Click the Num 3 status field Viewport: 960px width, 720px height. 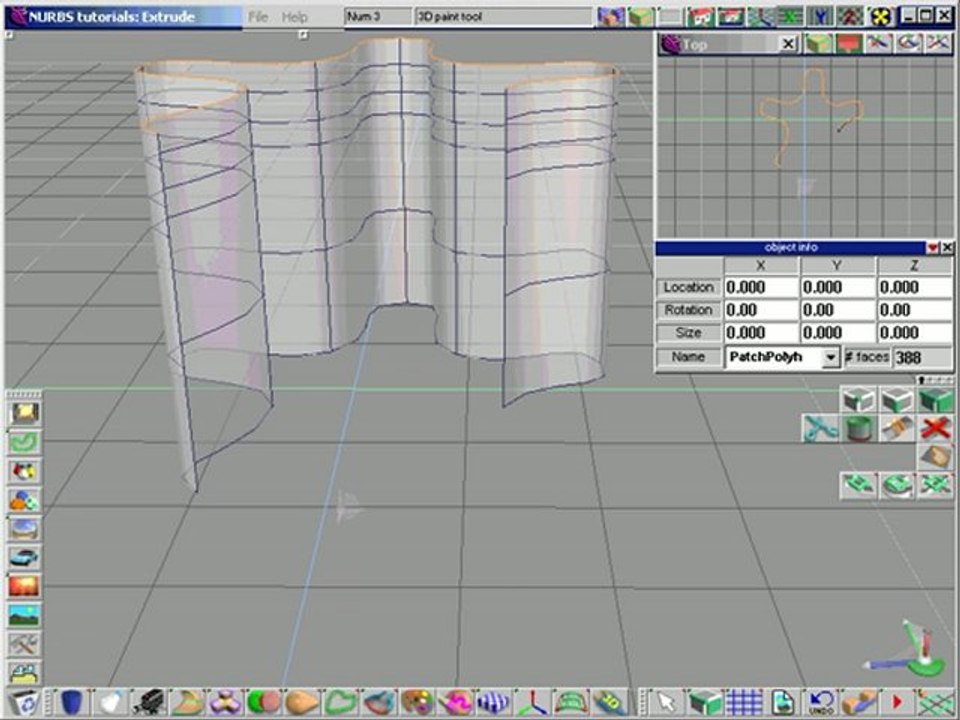coord(378,17)
